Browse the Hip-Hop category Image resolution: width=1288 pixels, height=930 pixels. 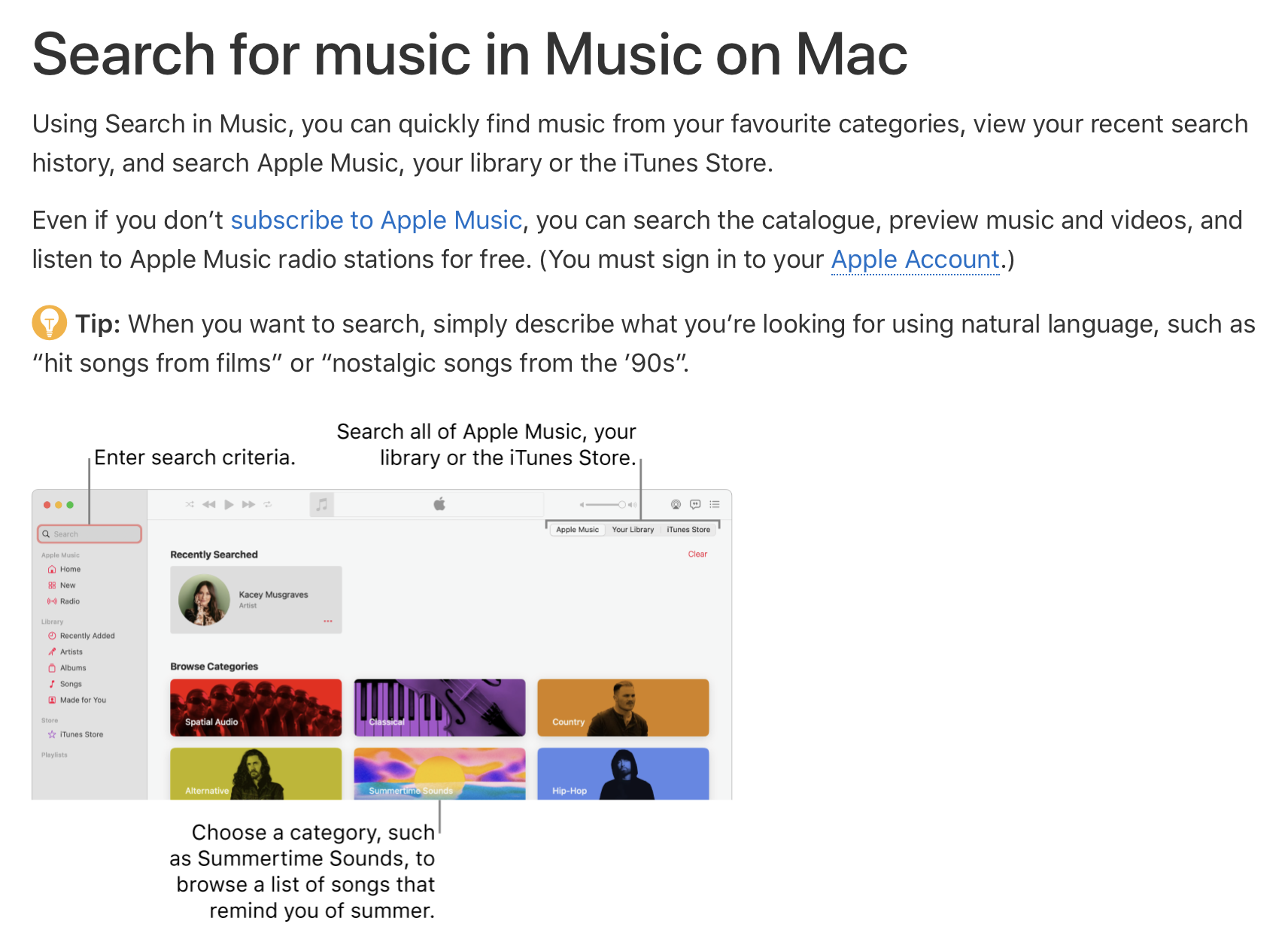(623, 773)
